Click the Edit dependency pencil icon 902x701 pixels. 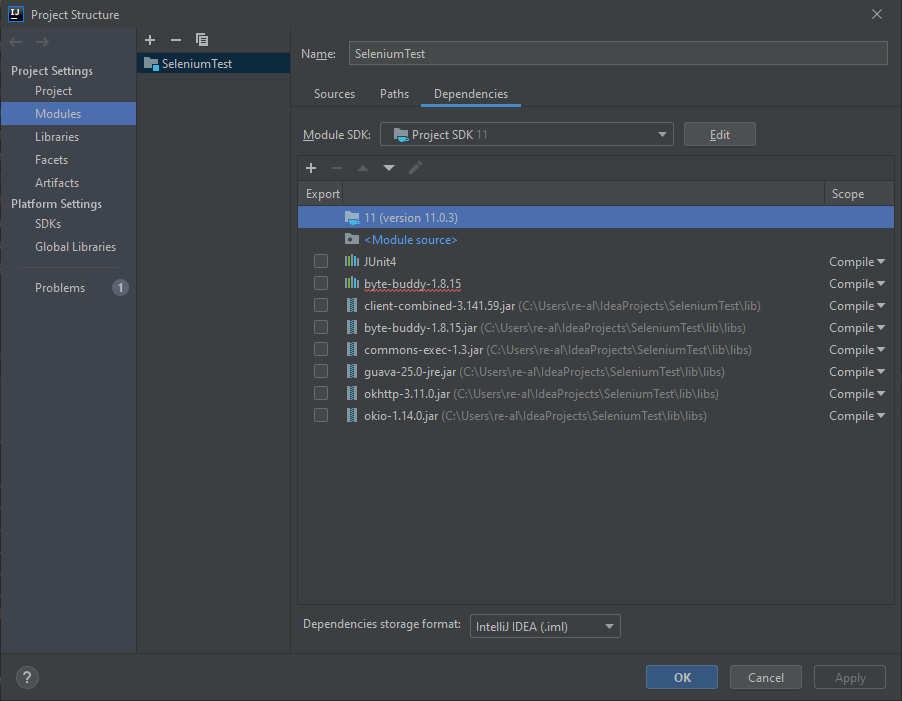tap(415, 168)
